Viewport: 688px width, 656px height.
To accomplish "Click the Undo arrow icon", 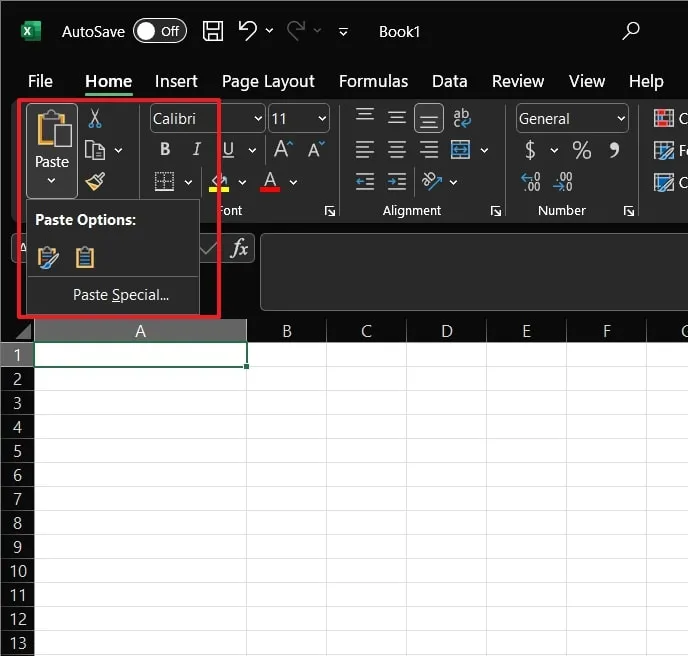I will (248, 31).
